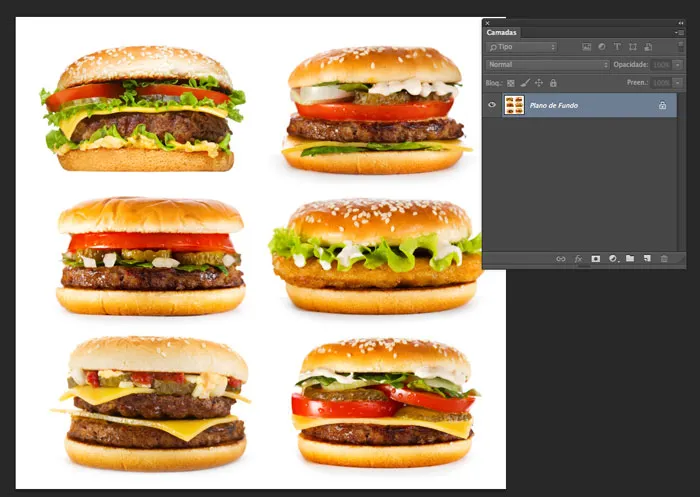Image resolution: width=700 pixels, height=497 pixels.
Task: Toggle the layer filtering switch
Action: click(680, 46)
